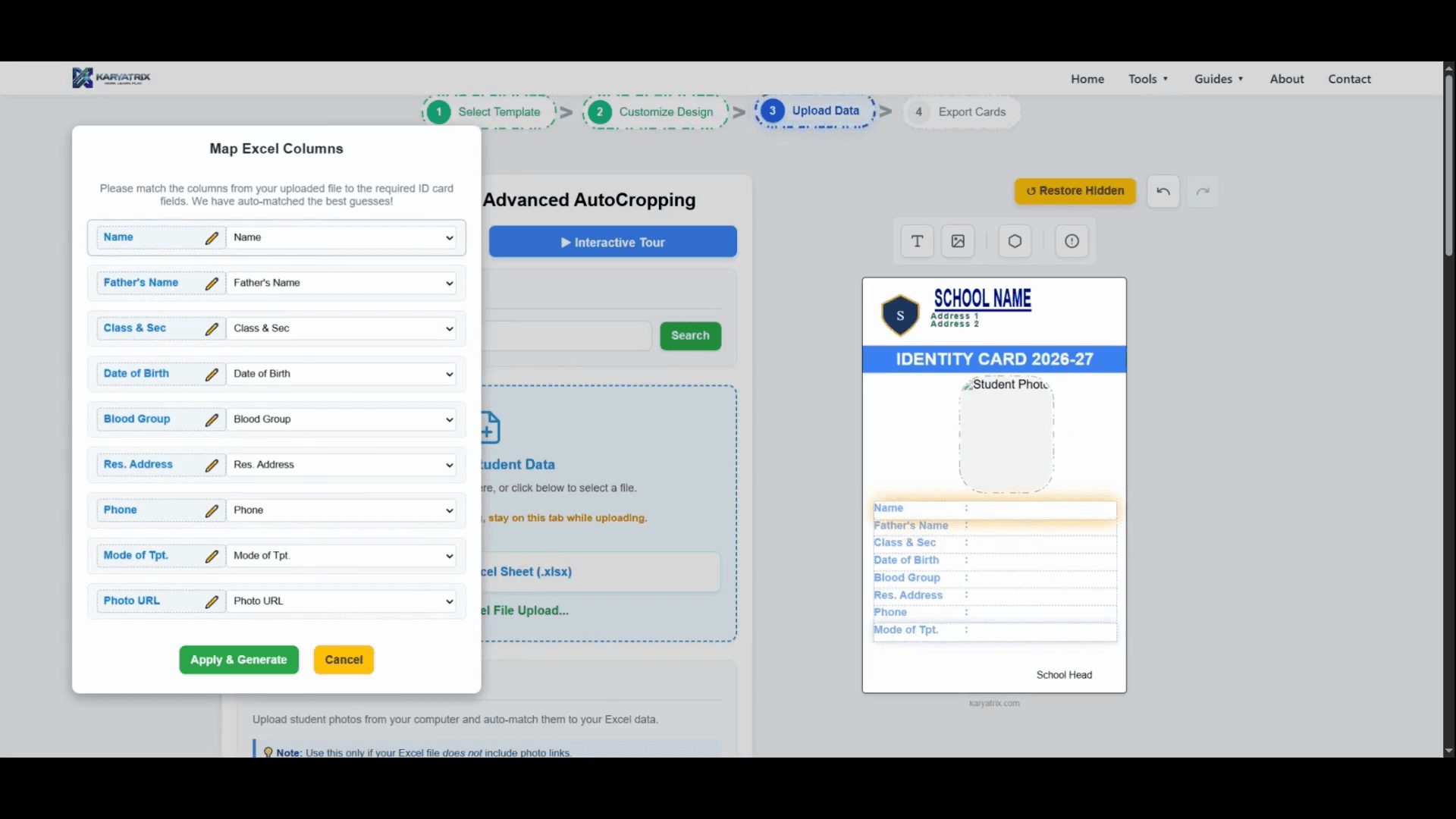Click the pencil icon beside the Name field
This screenshot has height=819, width=1456.
212,238
